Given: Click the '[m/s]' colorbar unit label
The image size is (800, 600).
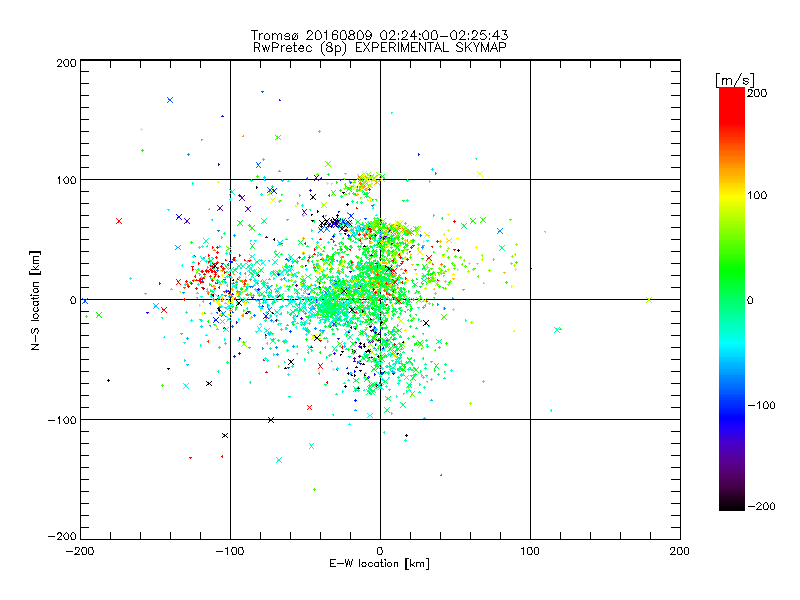Looking at the screenshot, I should (x=735, y=80).
